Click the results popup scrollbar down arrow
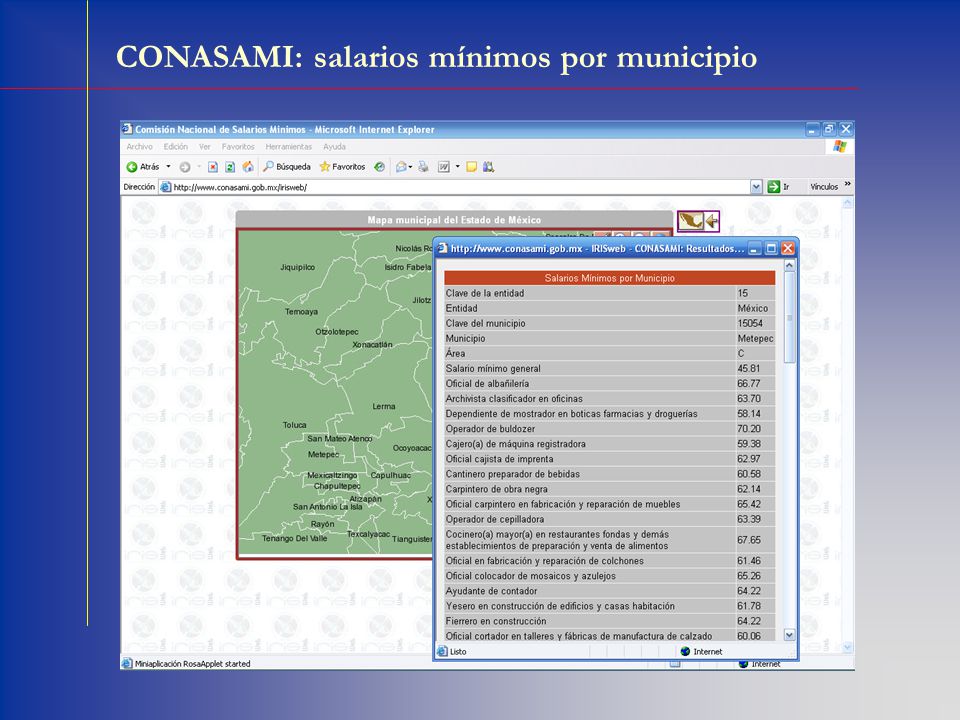Image resolution: width=960 pixels, height=720 pixels. pos(789,635)
